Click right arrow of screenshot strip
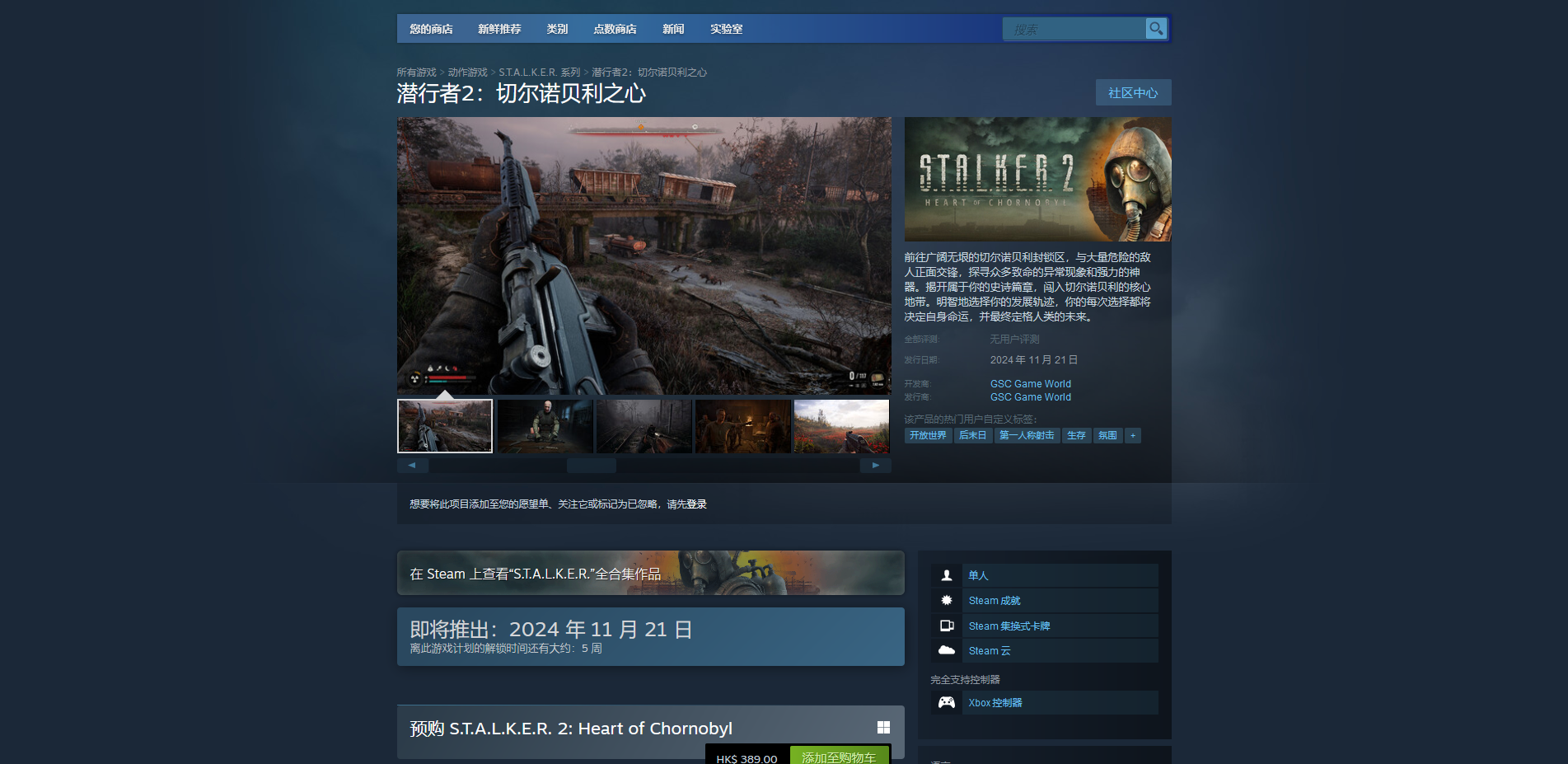 click(x=876, y=466)
